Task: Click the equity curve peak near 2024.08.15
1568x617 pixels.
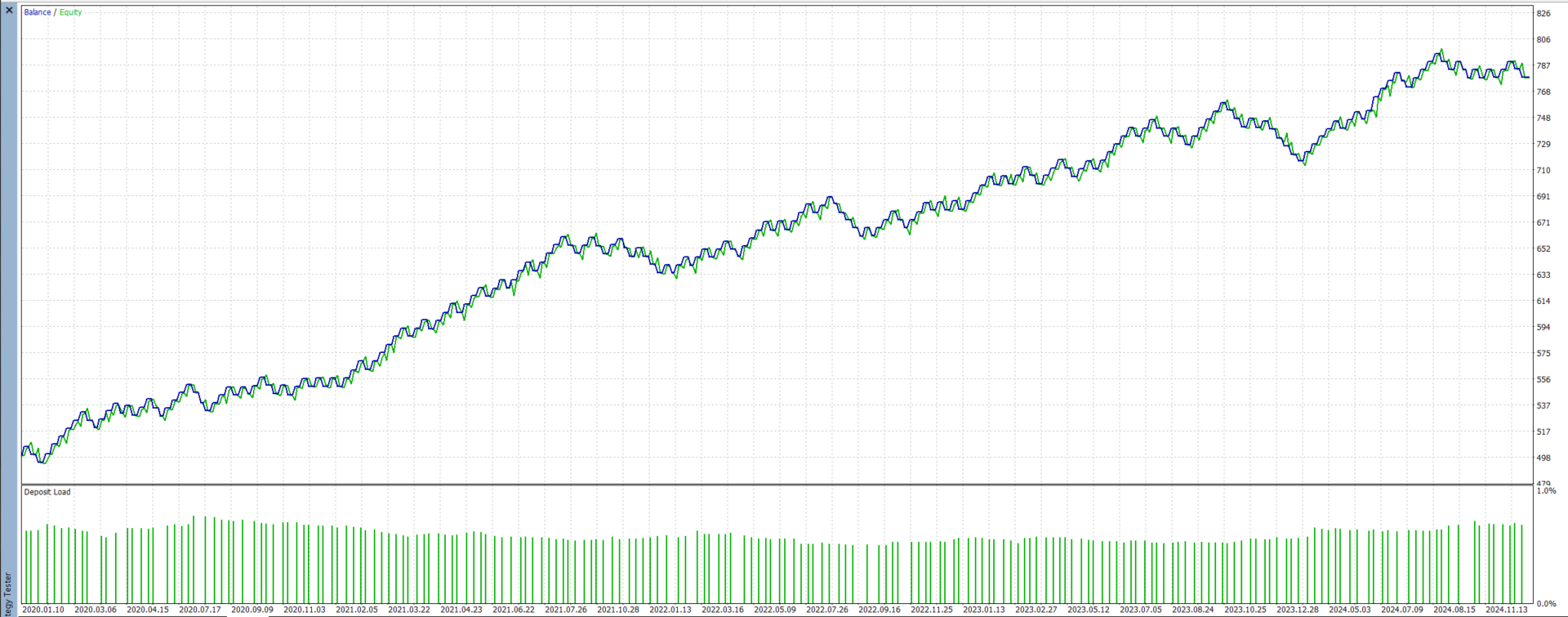Action: 1441,50
